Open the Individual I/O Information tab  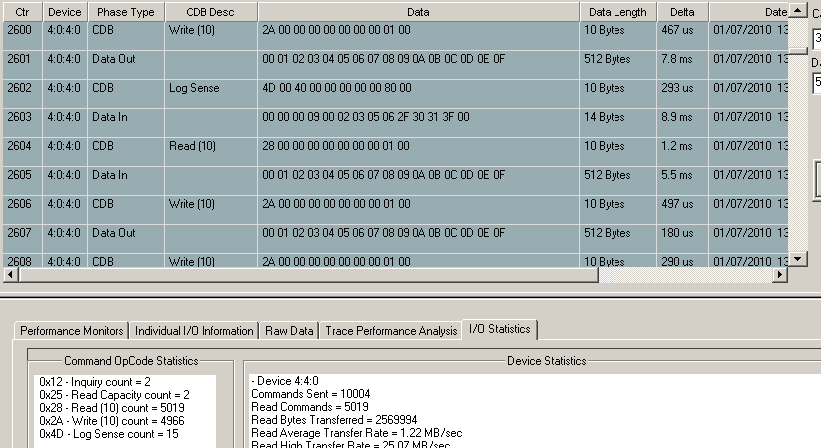(194, 331)
